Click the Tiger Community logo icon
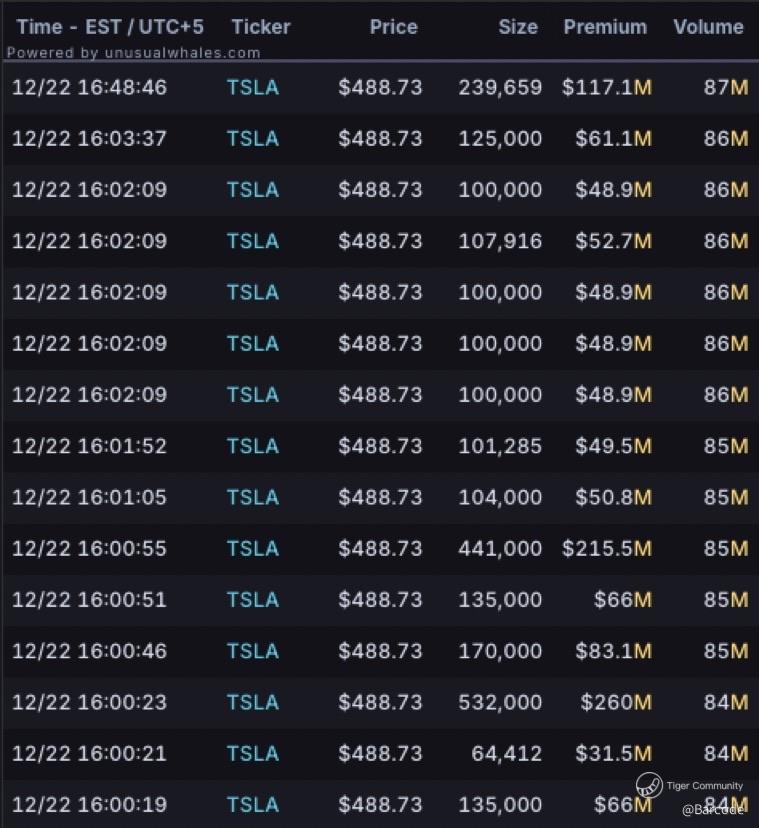 (x=648, y=785)
